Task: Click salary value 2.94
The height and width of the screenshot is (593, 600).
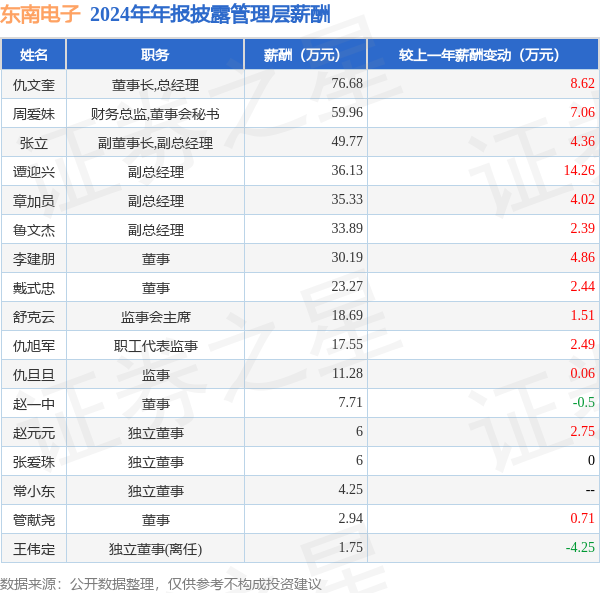Action: coord(350,519)
